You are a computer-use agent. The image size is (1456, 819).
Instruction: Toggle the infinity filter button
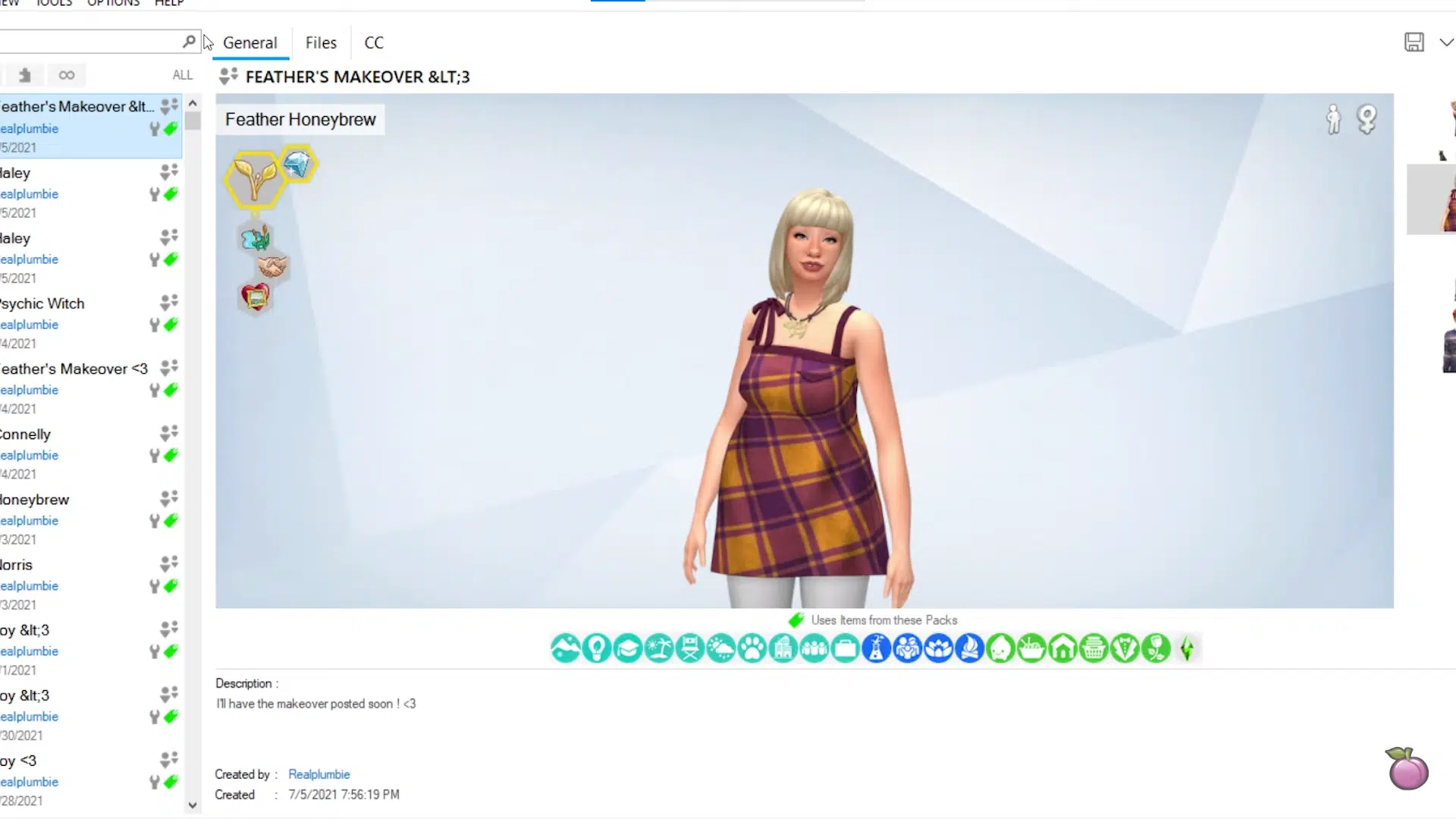point(67,75)
